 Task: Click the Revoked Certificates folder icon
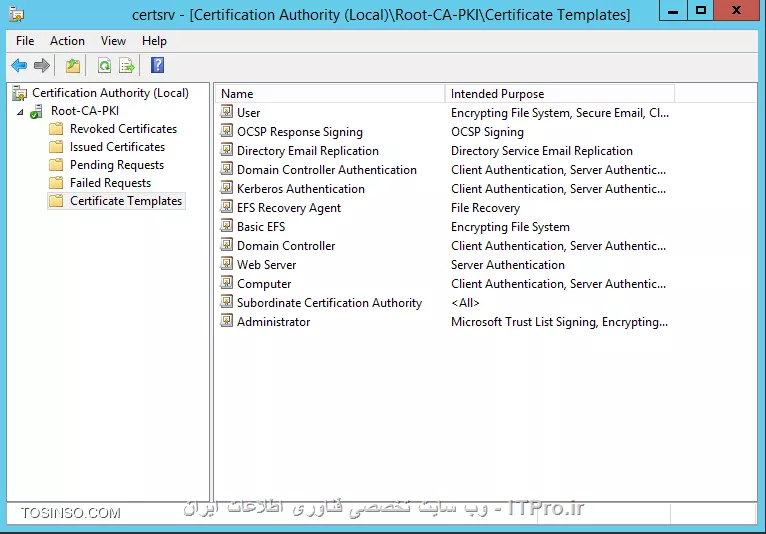click(x=56, y=129)
